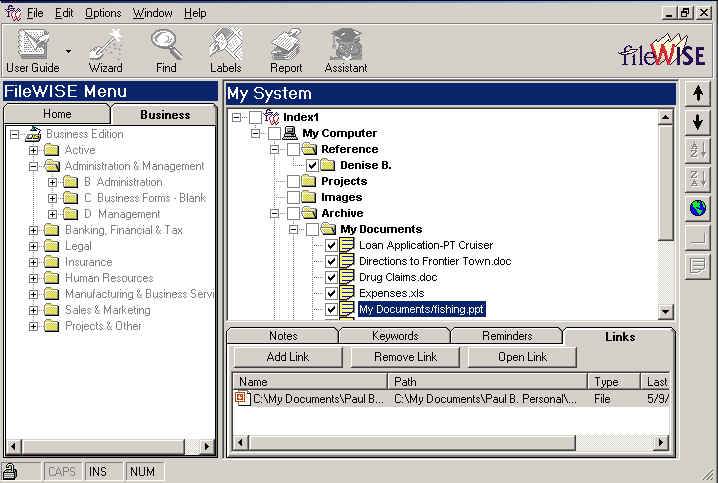
Task: Click the FileWISE Menu horizontal scrollbar thumb
Action: coord(103,446)
